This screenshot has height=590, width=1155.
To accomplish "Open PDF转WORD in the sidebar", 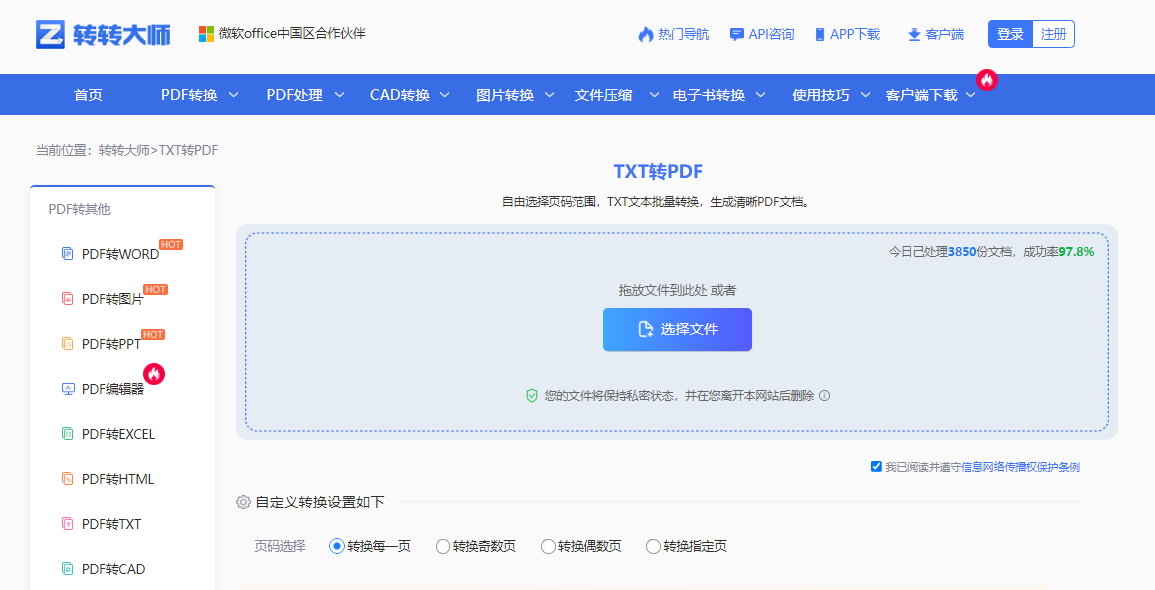I will click(x=121, y=254).
